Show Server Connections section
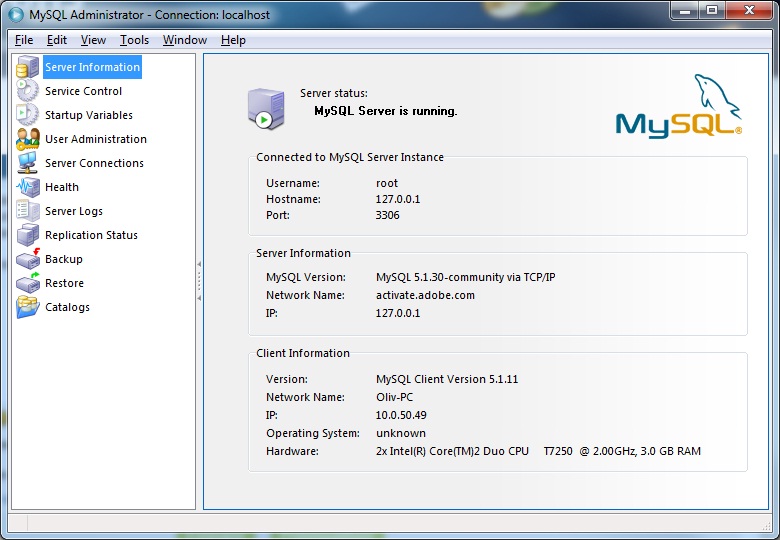 [x=95, y=163]
